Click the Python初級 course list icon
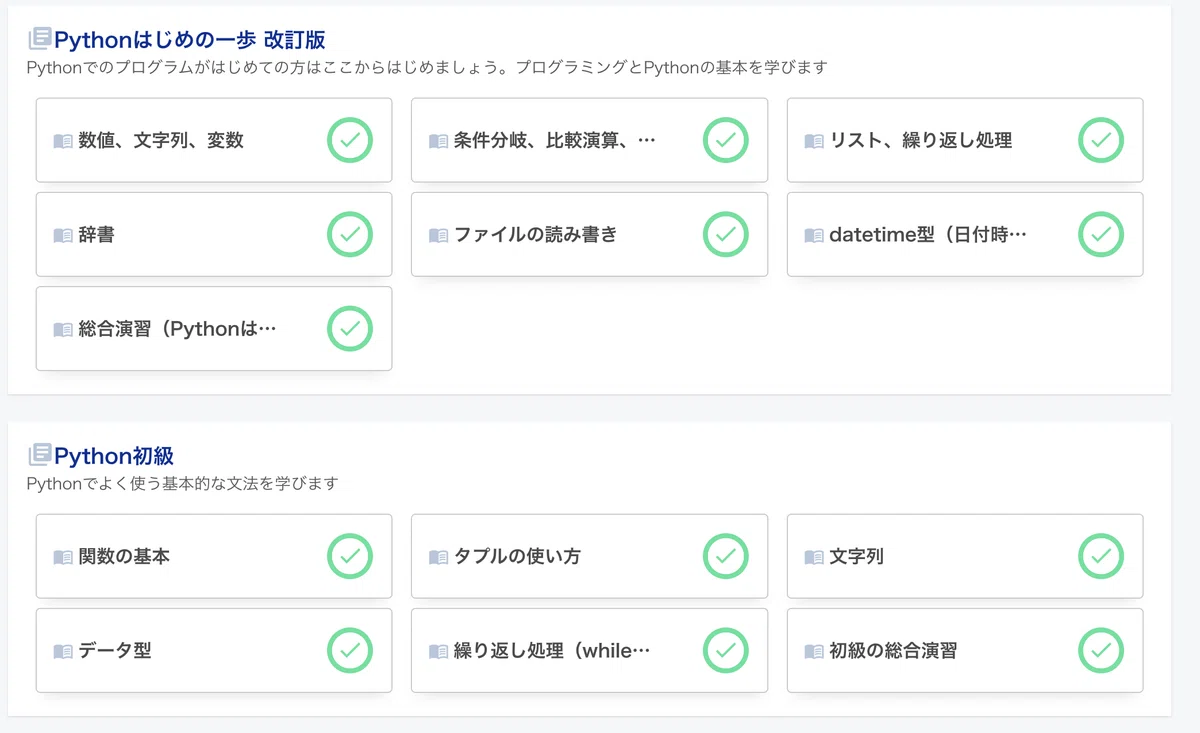This screenshot has height=733, width=1200. (x=40, y=455)
